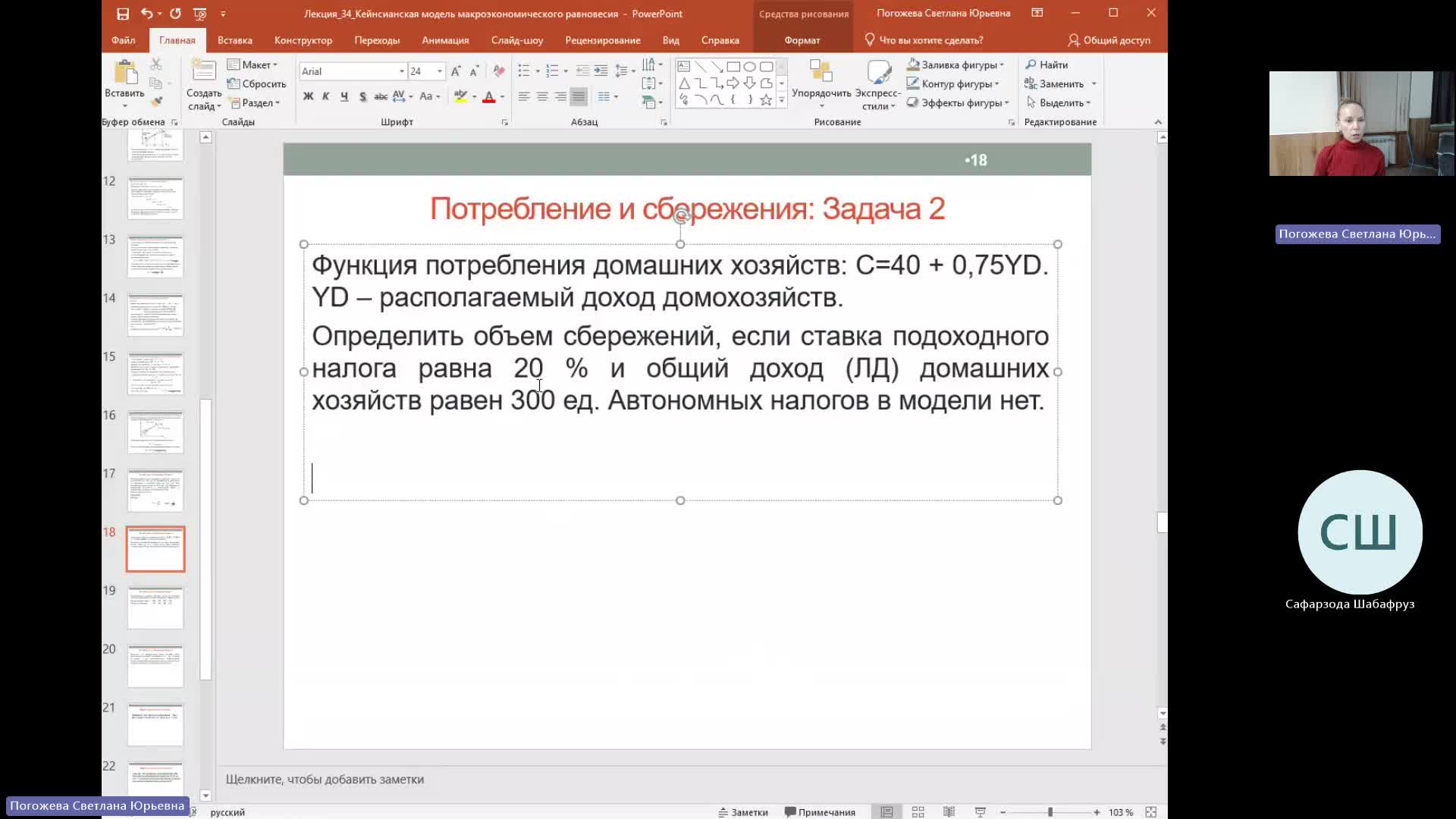The height and width of the screenshot is (819, 1456).
Task: Decrease list indent level
Action: (x=582, y=71)
